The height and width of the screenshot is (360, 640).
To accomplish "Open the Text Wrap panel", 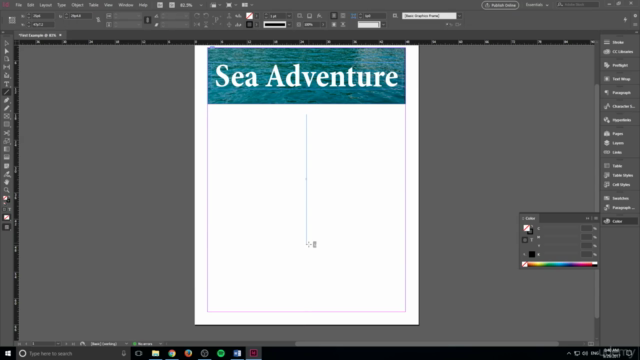I will [x=619, y=79].
